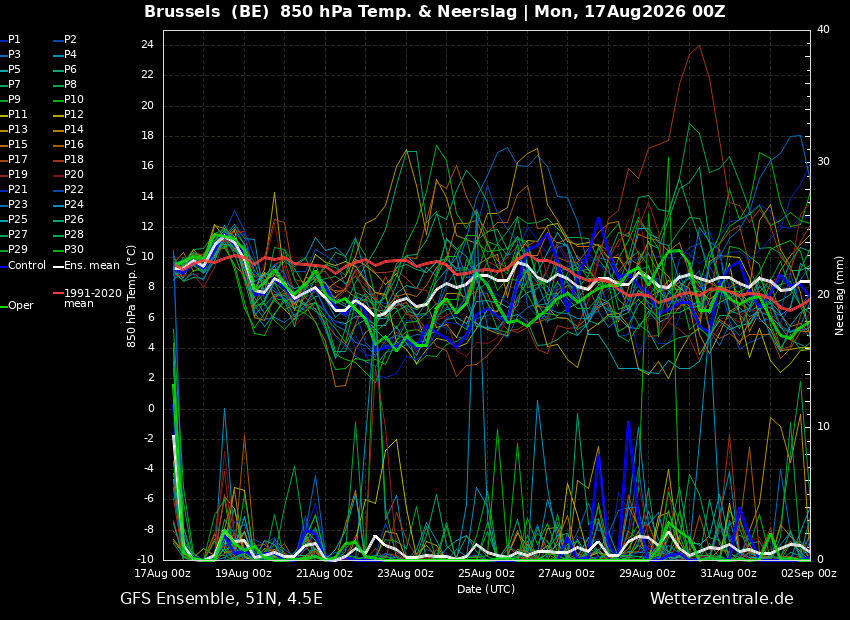The width and height of the screenshot is (850, 620).
Task: Click the P2 legend entry
Action: pyautogui.click(x=66, y=40)
